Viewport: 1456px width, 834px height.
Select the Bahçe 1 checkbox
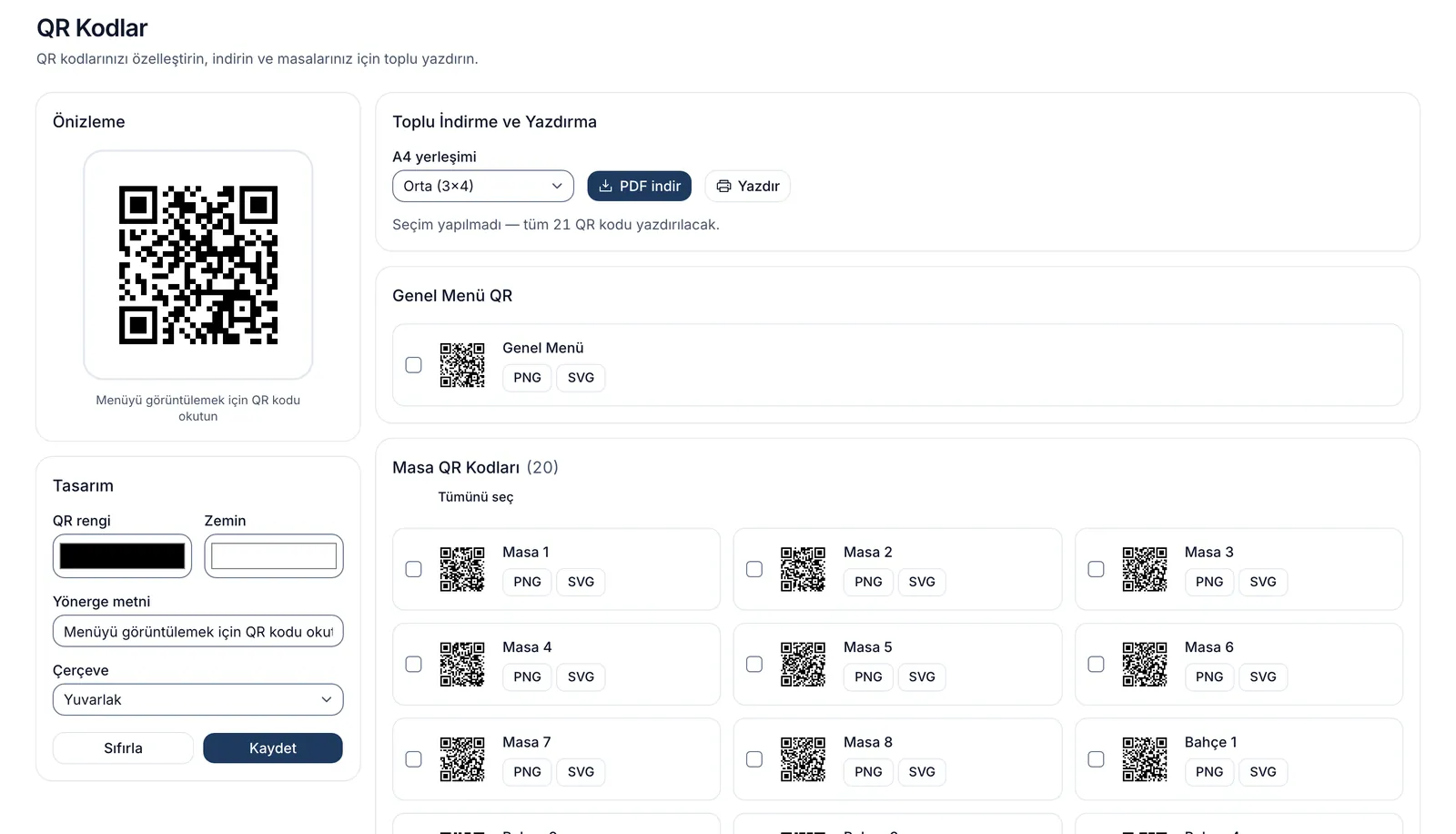tap(1097, 759)
